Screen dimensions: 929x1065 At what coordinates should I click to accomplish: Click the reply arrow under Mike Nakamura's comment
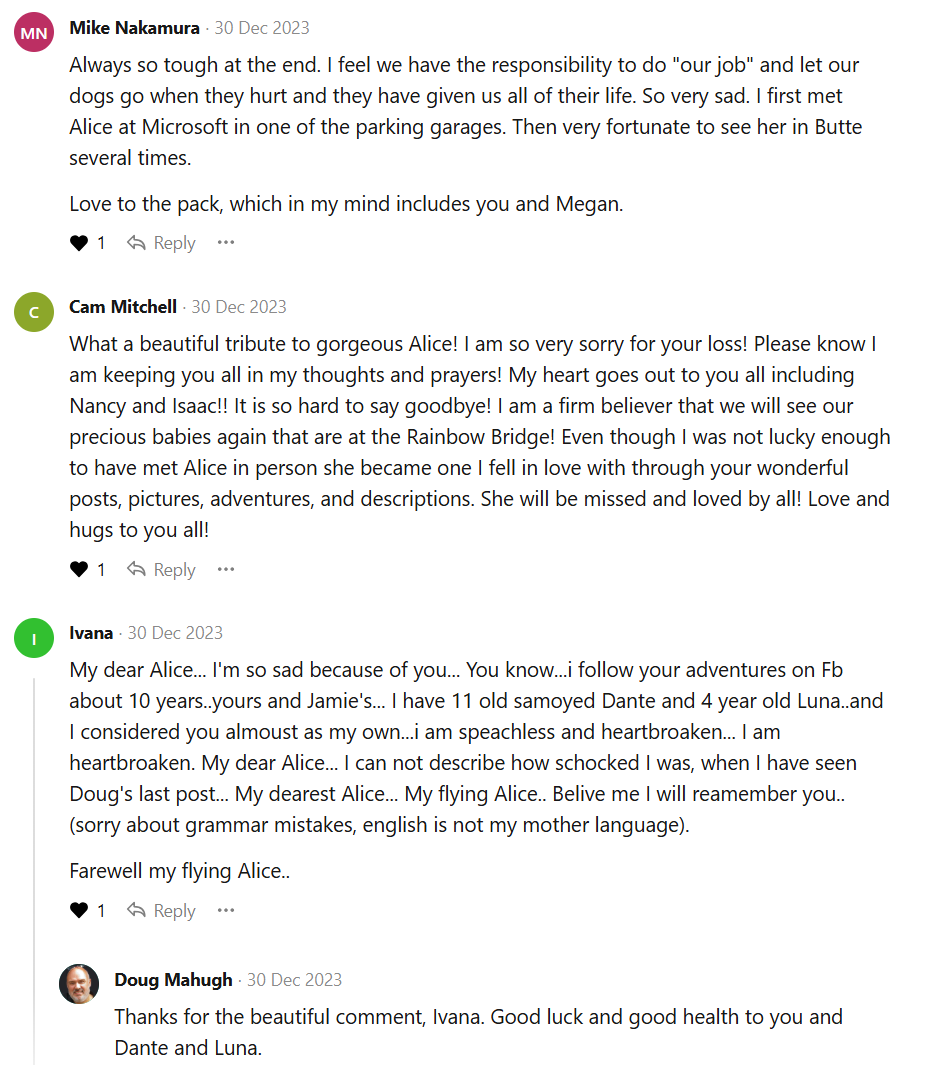(x=137, y=243)
